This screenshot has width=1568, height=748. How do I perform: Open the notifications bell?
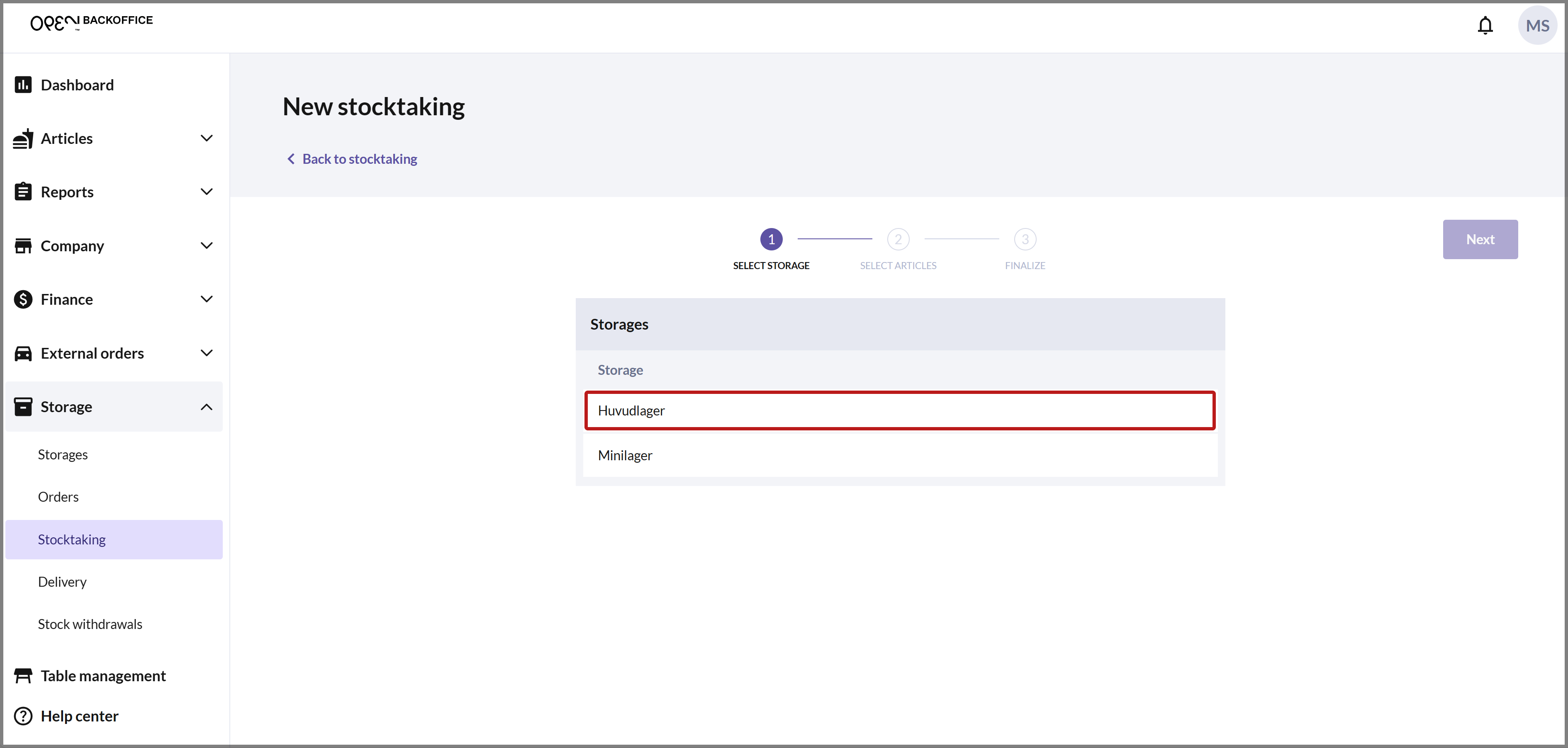[x=1485, y=26]
